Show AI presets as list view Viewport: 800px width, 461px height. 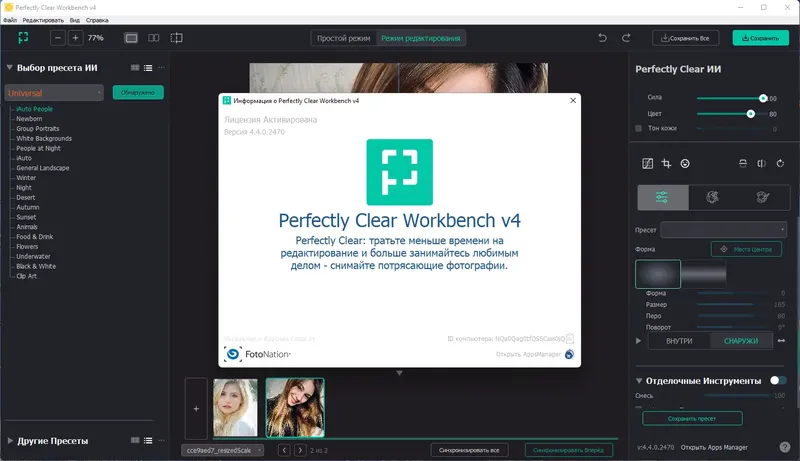click(x=148, y=67)
